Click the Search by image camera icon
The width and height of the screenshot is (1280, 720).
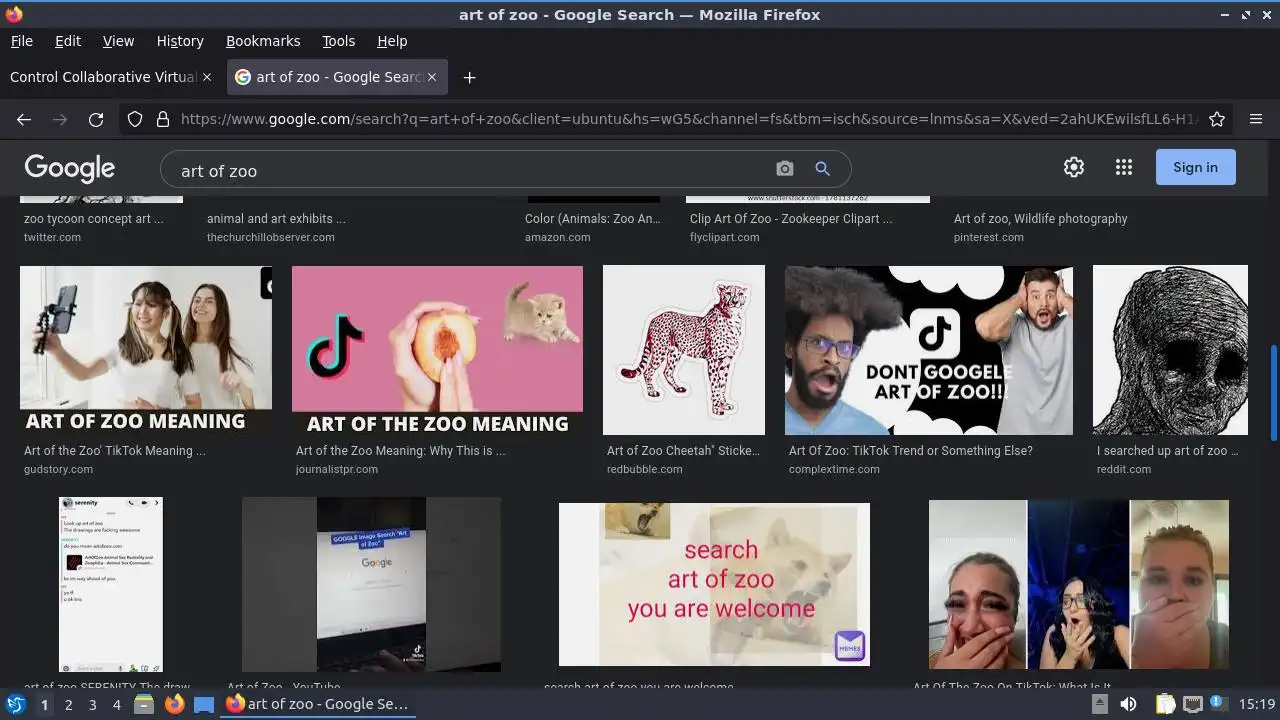click(x=785, y=169)
